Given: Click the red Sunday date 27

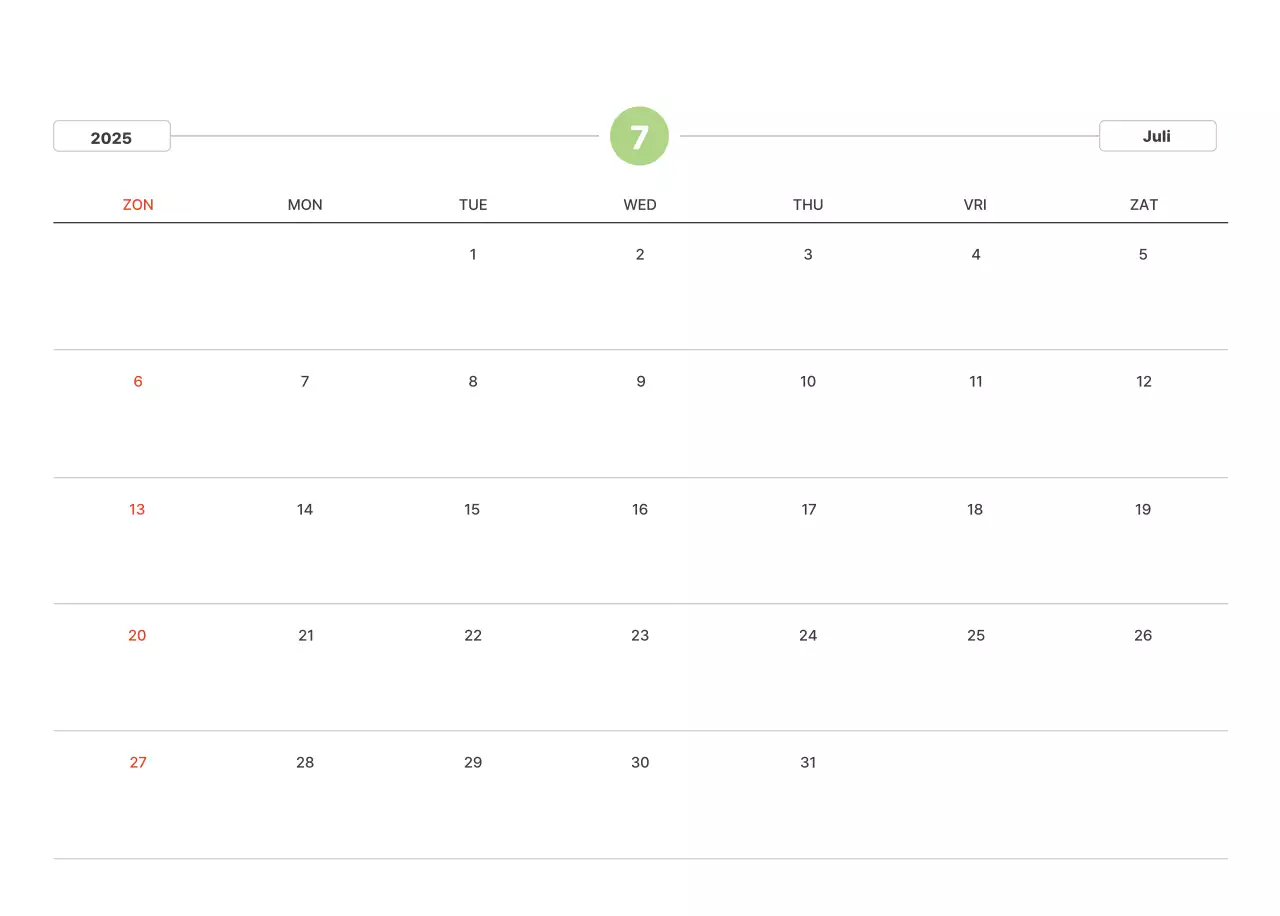Looking at the screenshot, I should pyautogui.click(x=138, y=763).
